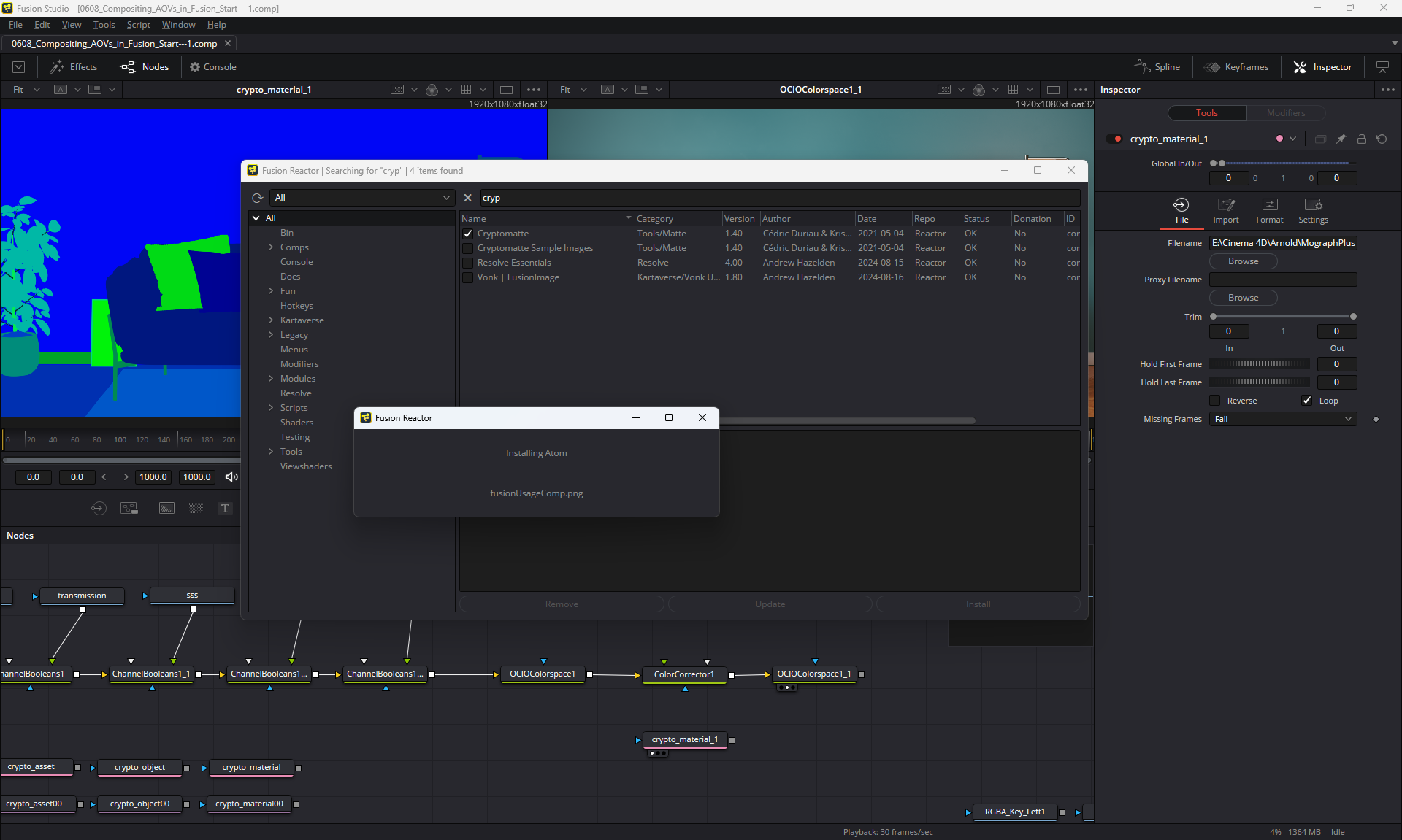
Task: Click the text tool T icon
Action: pos(225,509)
